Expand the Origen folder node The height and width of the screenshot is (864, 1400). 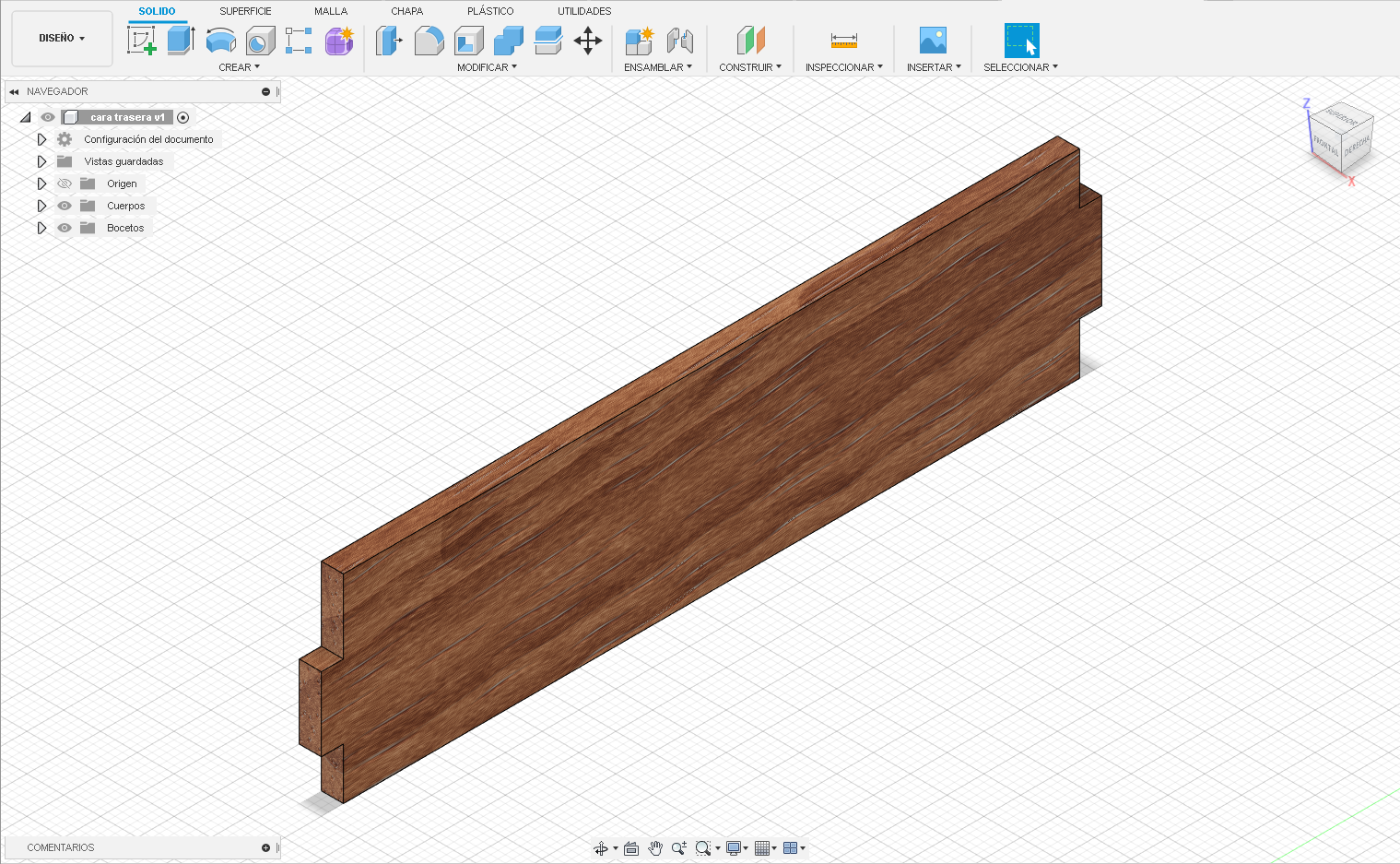tap(41, 183)
